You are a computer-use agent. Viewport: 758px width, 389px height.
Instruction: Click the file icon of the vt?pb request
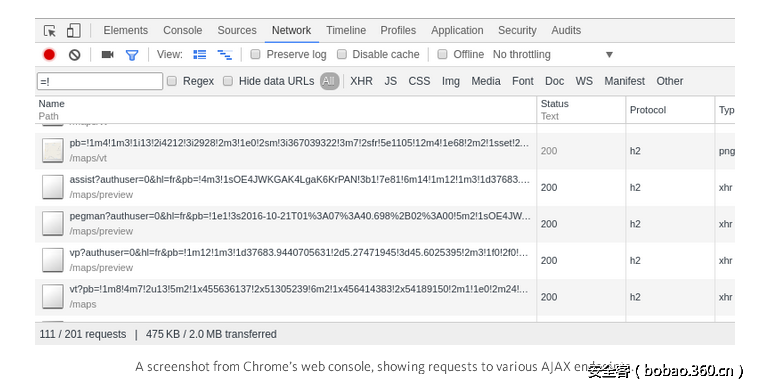tap(52, 297)
